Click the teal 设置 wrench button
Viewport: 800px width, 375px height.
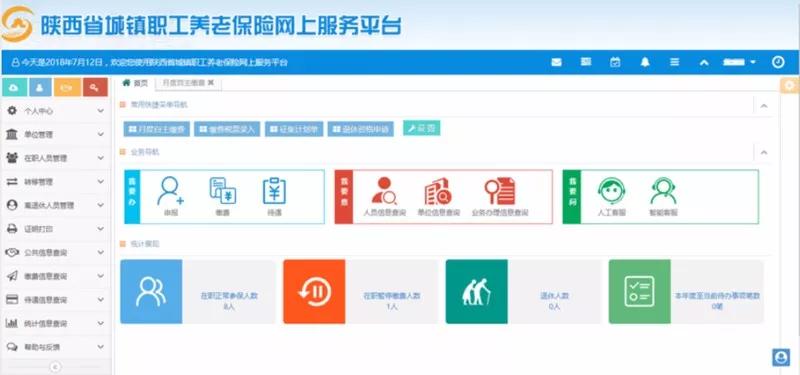(421, 128)
